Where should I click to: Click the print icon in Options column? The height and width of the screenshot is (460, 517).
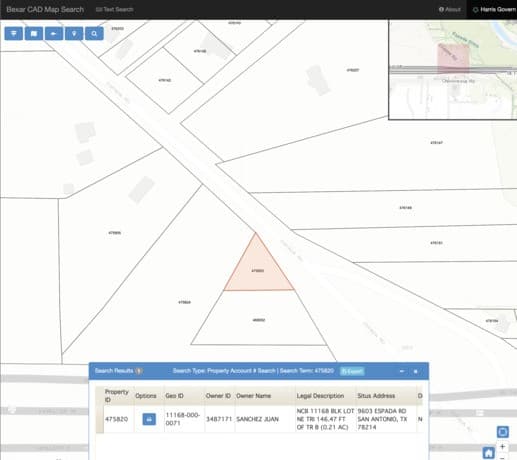(x=149, y=419)
